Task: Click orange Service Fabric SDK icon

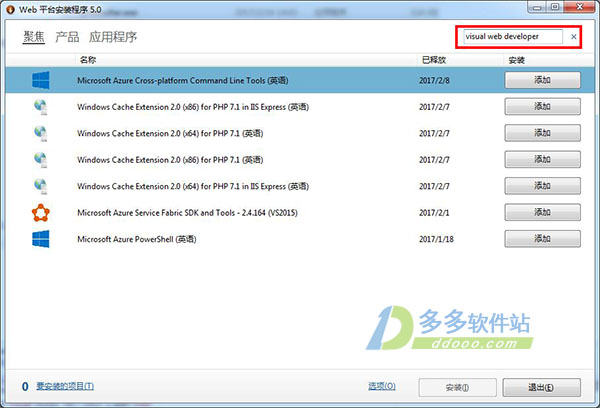Action: 41,213
